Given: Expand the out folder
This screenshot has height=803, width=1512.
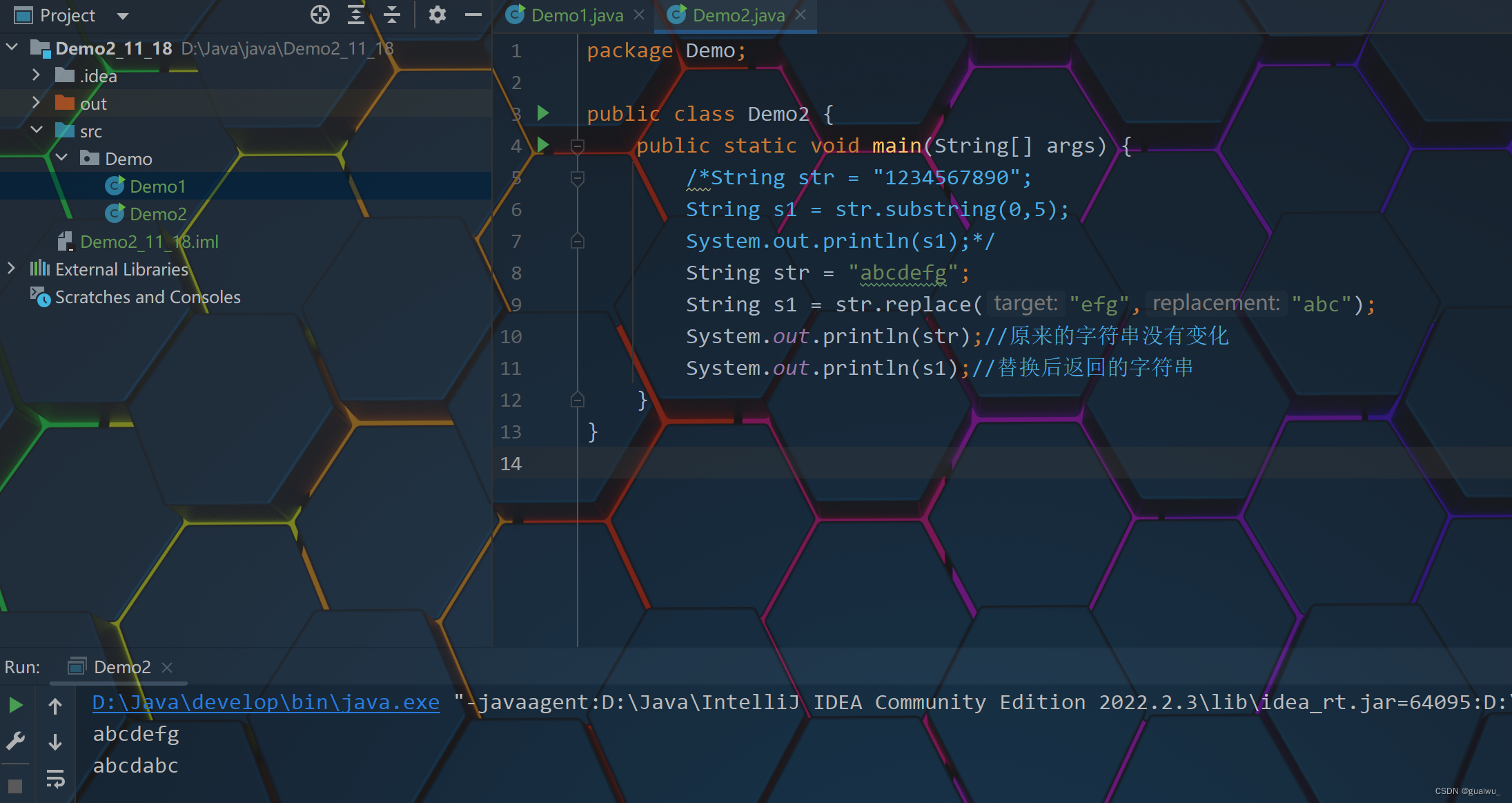Looking at the screenshot, I should [36, 102].
